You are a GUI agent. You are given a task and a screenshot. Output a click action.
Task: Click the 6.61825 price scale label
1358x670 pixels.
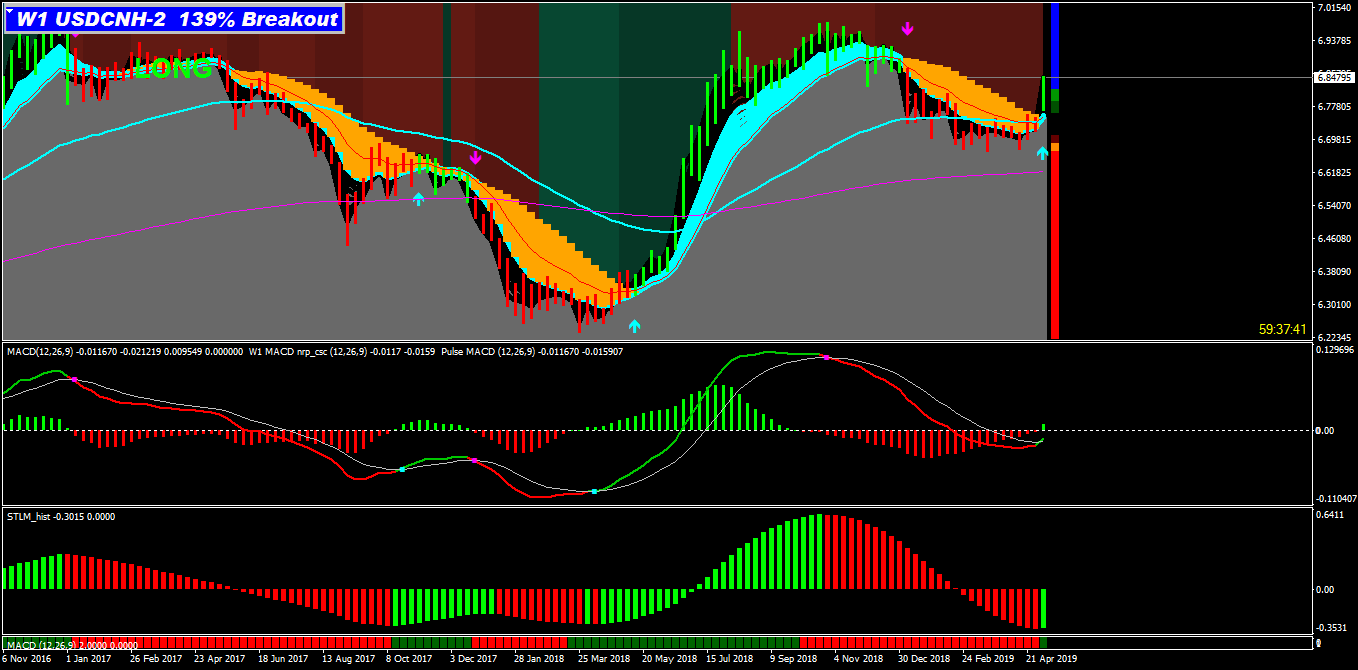[1335, 173]
